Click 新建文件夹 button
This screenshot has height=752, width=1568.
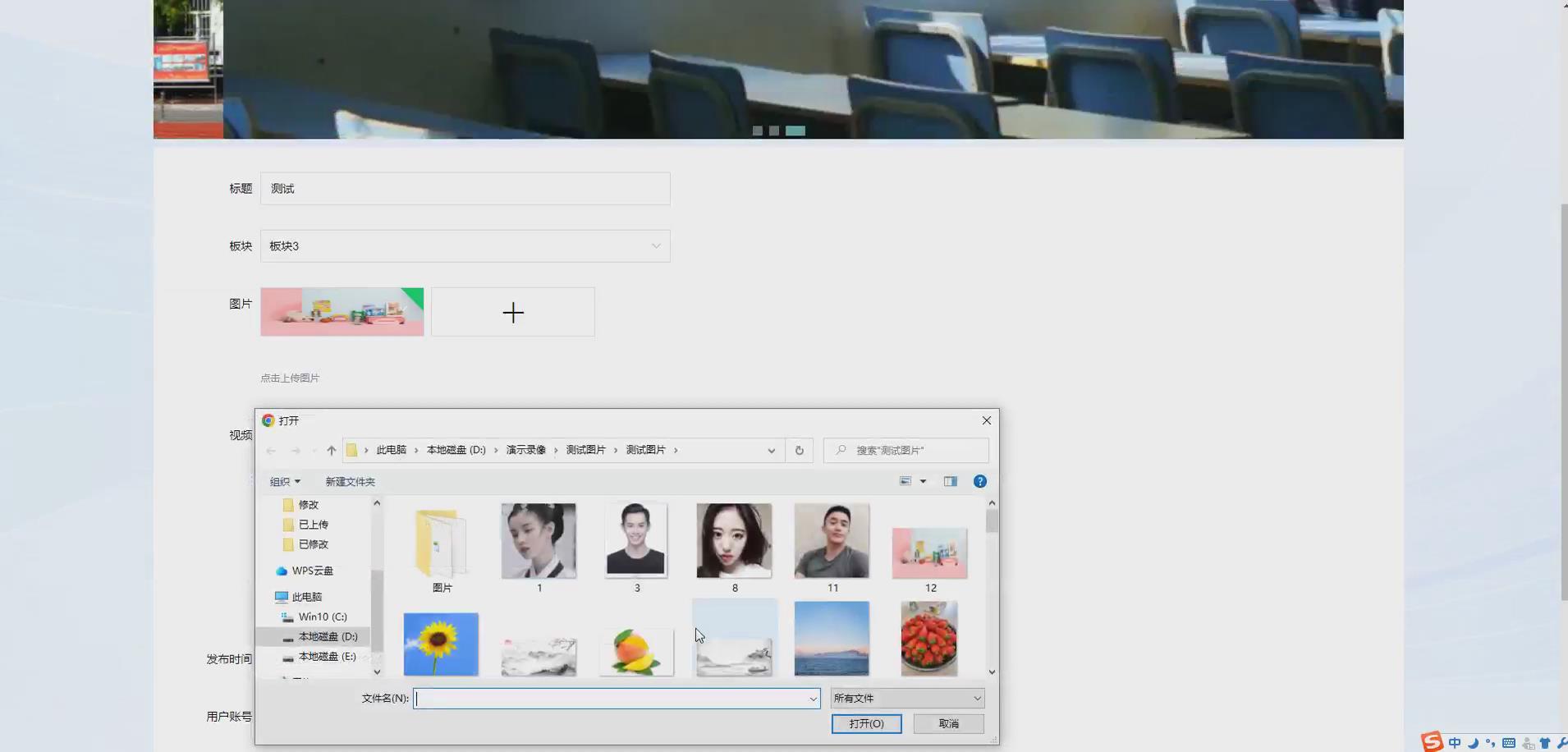tap(350, 482)
